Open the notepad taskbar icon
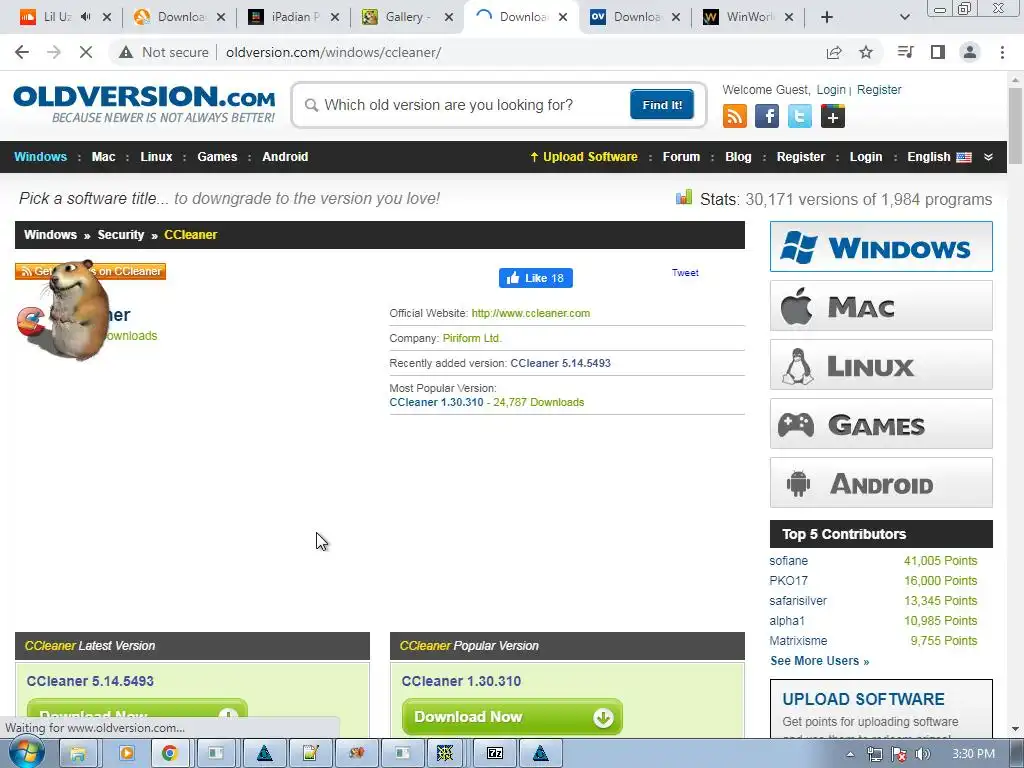 click(310, 754)
